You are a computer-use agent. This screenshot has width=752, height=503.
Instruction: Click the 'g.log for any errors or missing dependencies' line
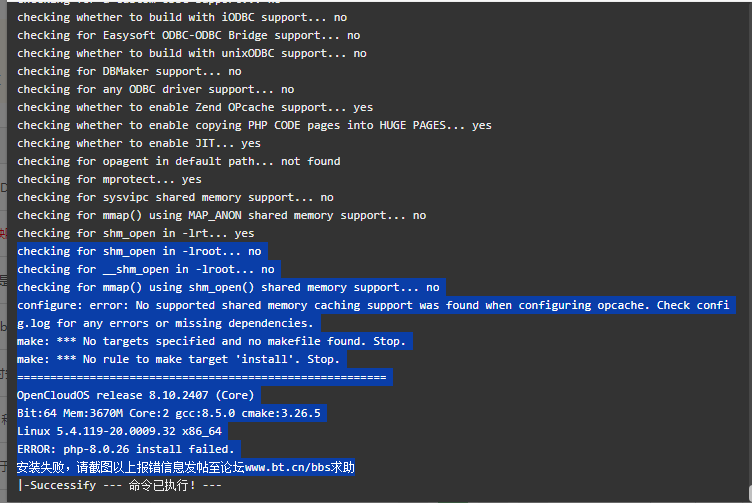click(x=165, y=323)
